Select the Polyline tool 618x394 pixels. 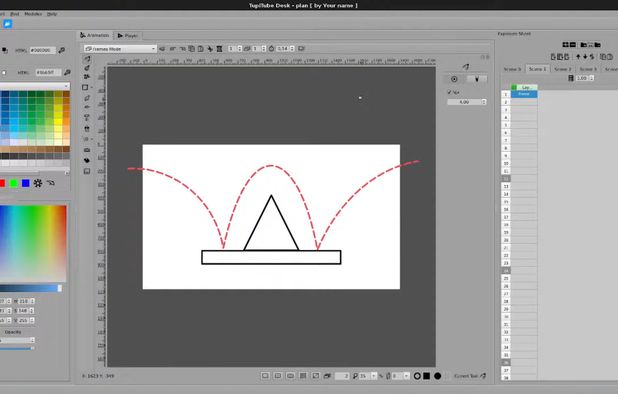click(x=87, y=76)
